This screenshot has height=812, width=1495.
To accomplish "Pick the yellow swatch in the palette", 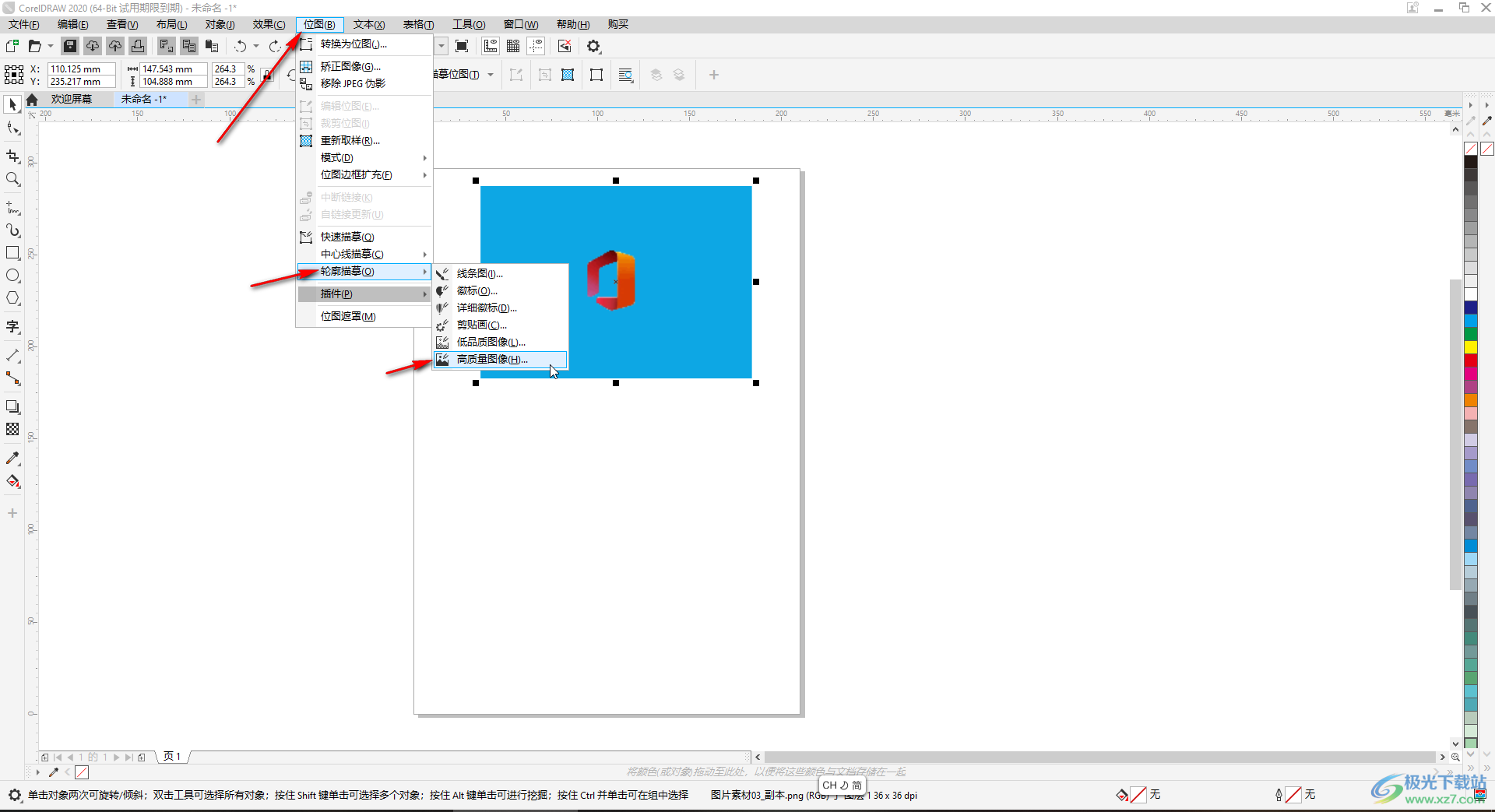I will click(x=1471, y=347).
